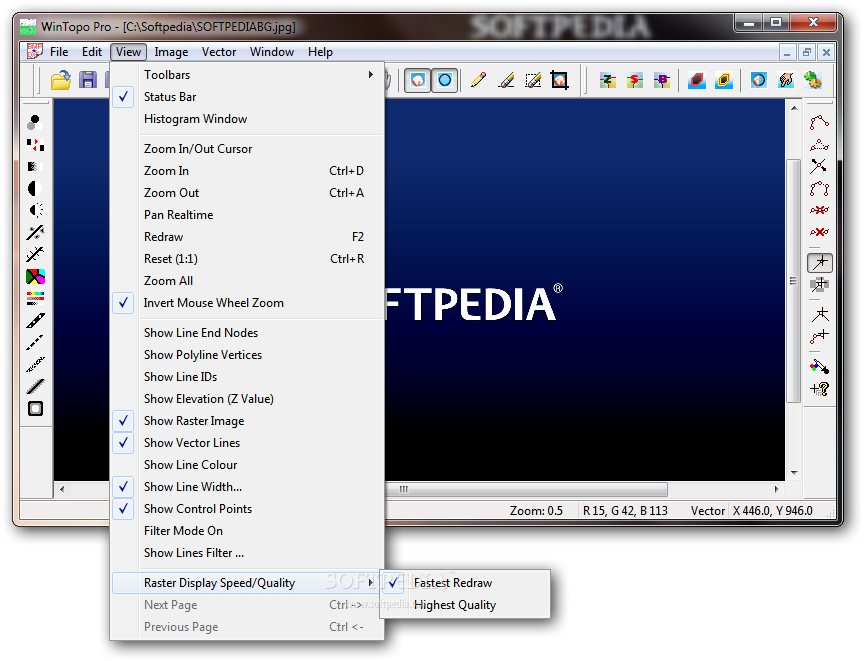Screen dimensions: 864x661
Task: Click the yellow outlined polygon icon
Action: pyautogui.click(x=723, y=80)
